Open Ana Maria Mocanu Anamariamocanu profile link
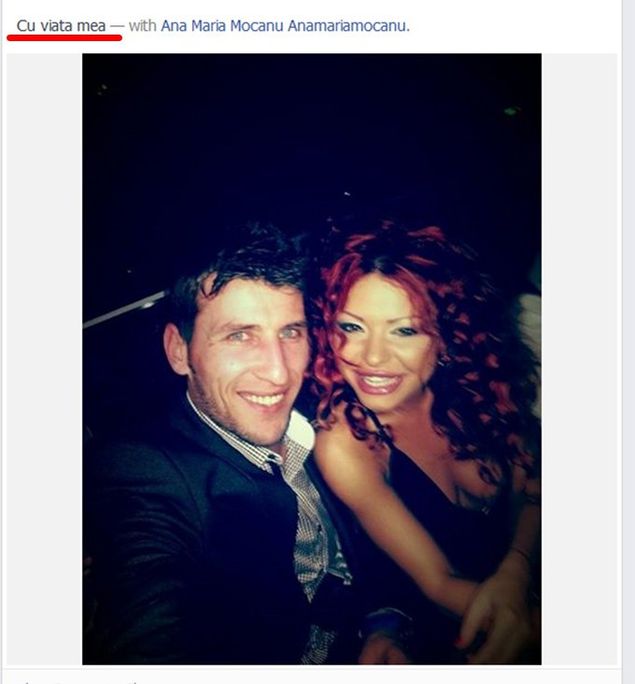This screenshot has height=684, width=635. (284, 26)
